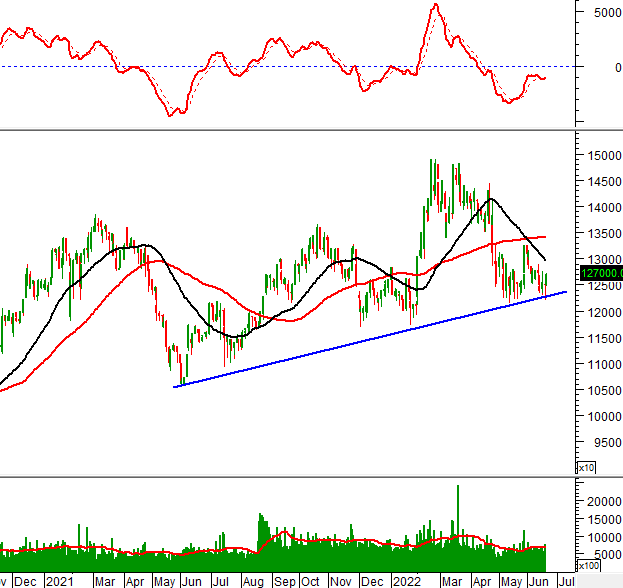Image resolution: width=623 pixels, height=588 pixels.
Task: Click the 14500 price axis label
Action: (600, 182)
